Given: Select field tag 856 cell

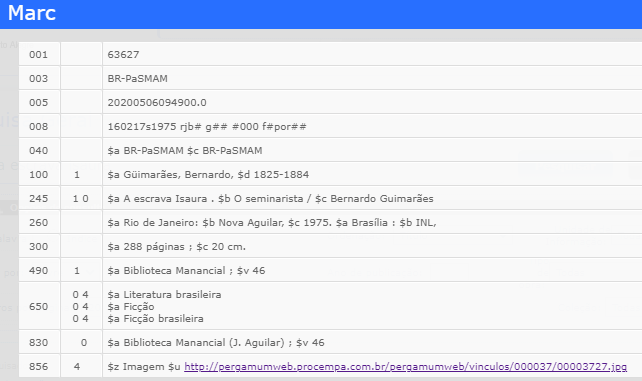Looking at the screenshot, I should 38,367.
